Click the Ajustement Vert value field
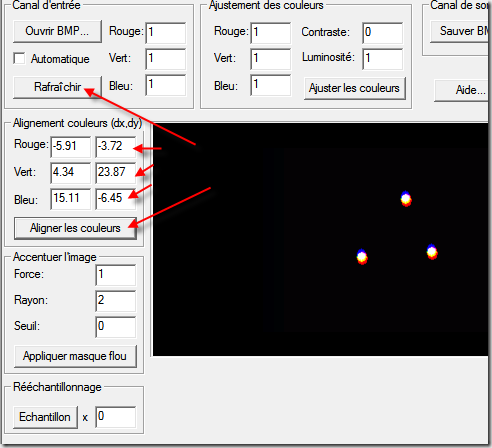Screen dimensions: 492x448 (x=271, y=59)
